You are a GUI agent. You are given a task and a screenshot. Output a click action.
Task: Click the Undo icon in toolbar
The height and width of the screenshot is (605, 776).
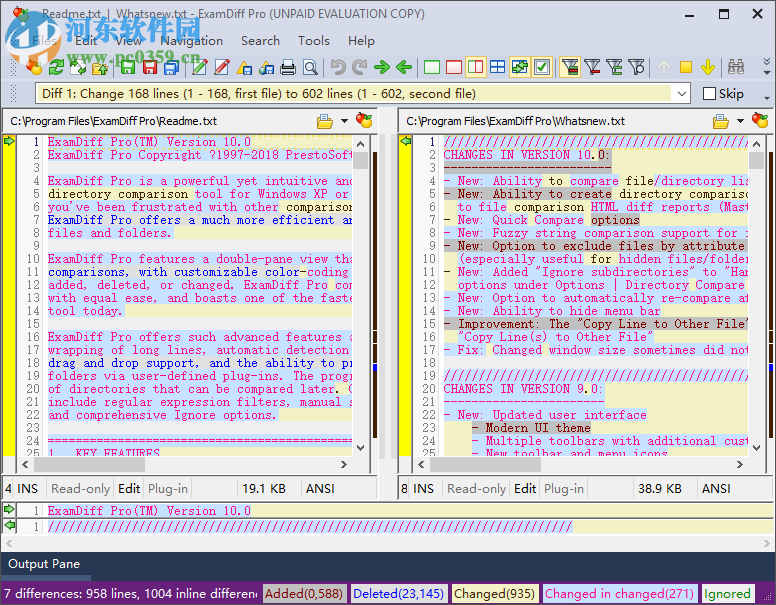click(338, 67)
